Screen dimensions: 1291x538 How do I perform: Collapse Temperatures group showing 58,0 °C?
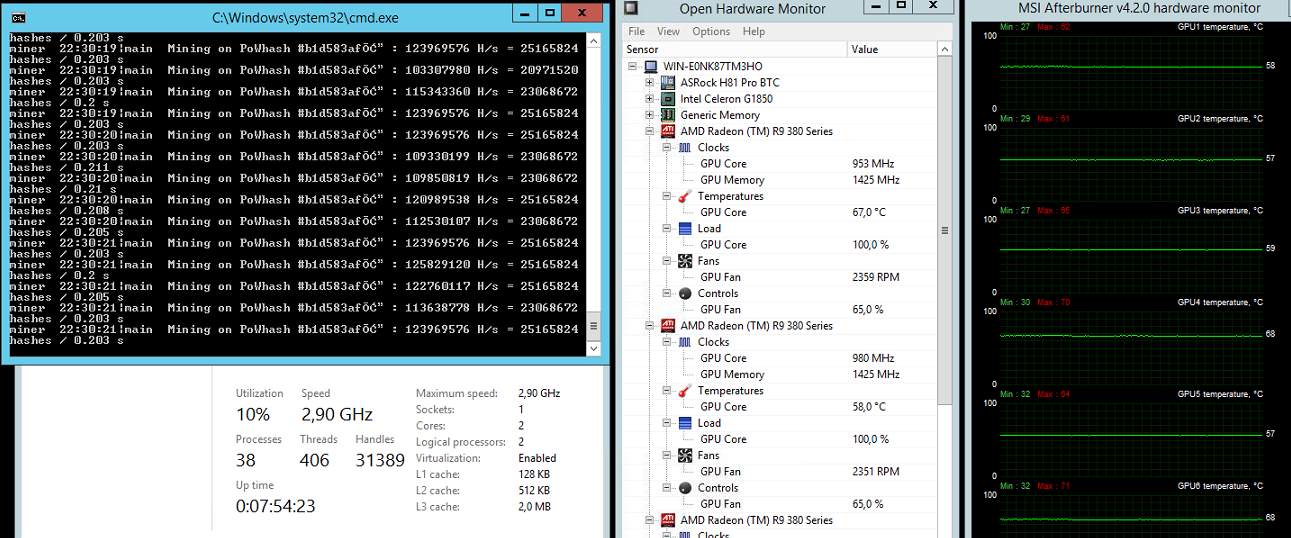point(667,391)
